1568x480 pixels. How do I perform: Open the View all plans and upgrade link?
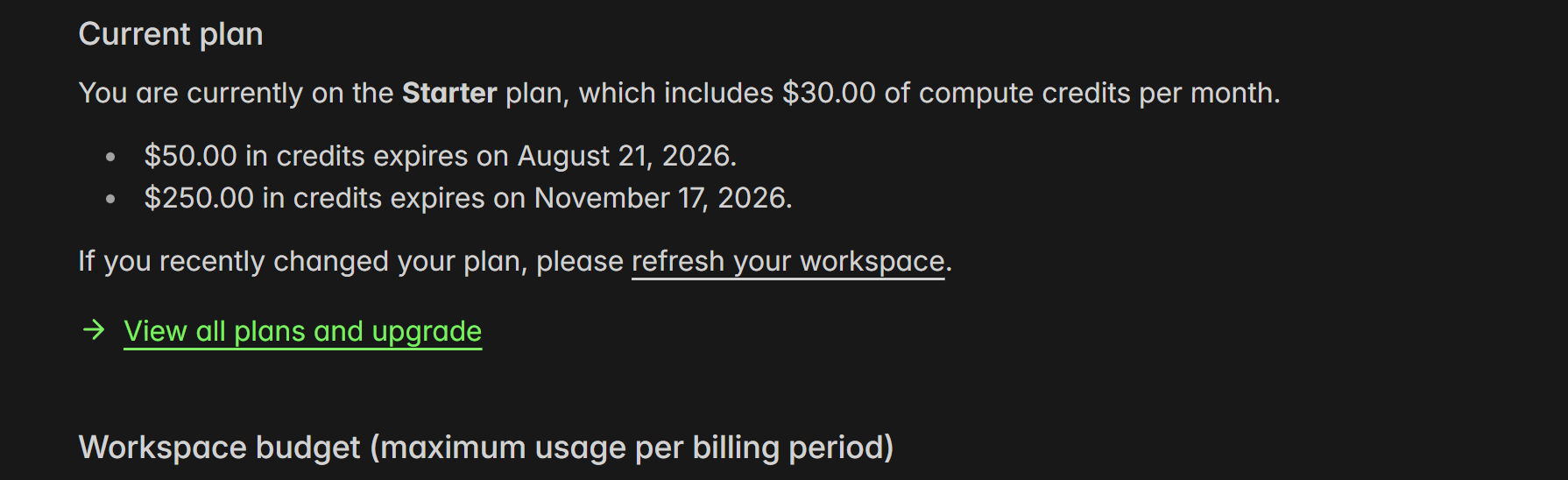302,331
